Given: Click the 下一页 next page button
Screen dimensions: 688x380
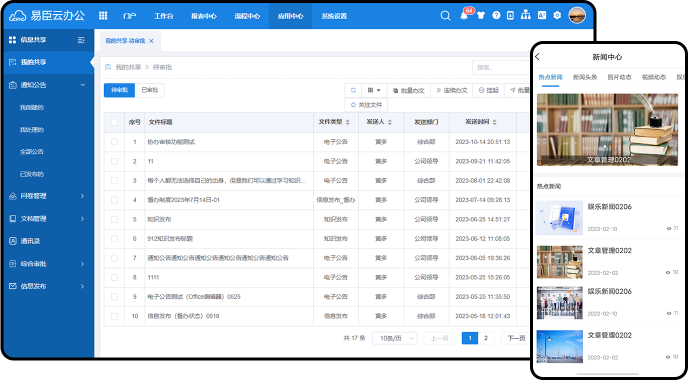Looking at the screenshot, I should (516, 338).
